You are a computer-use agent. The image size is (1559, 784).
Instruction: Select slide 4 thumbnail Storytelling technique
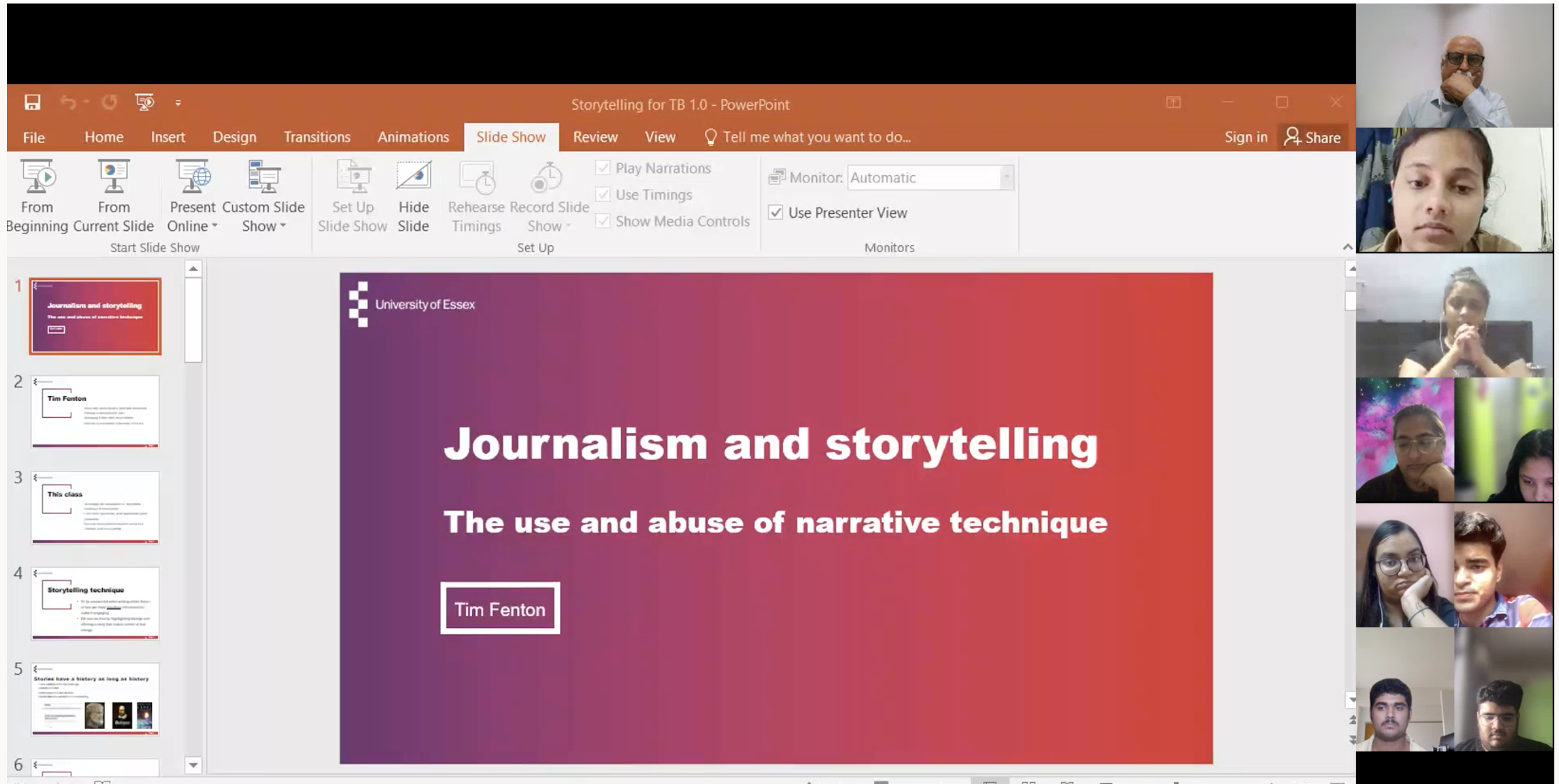pyautogui.click(x=95, y=603)
